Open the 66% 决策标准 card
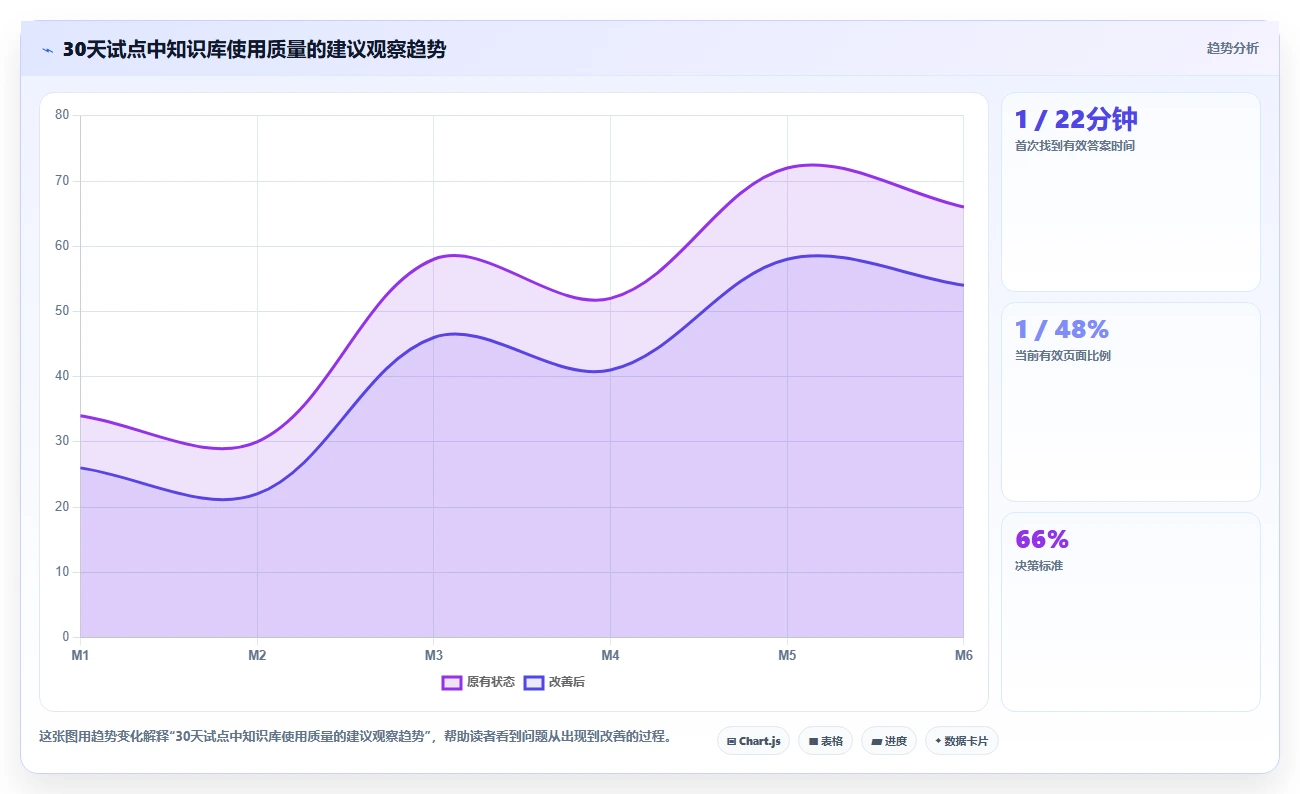1300x794 pixels. (x=1130, y=612)
